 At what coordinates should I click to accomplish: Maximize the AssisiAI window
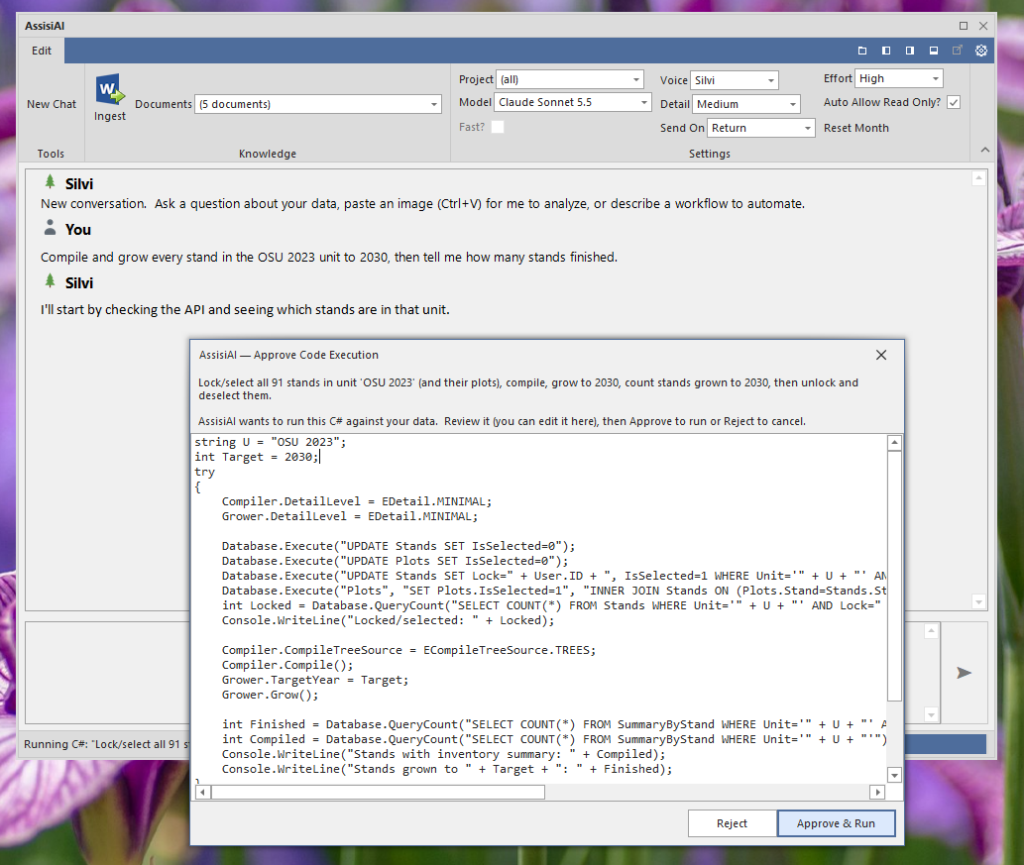[963, 25]
